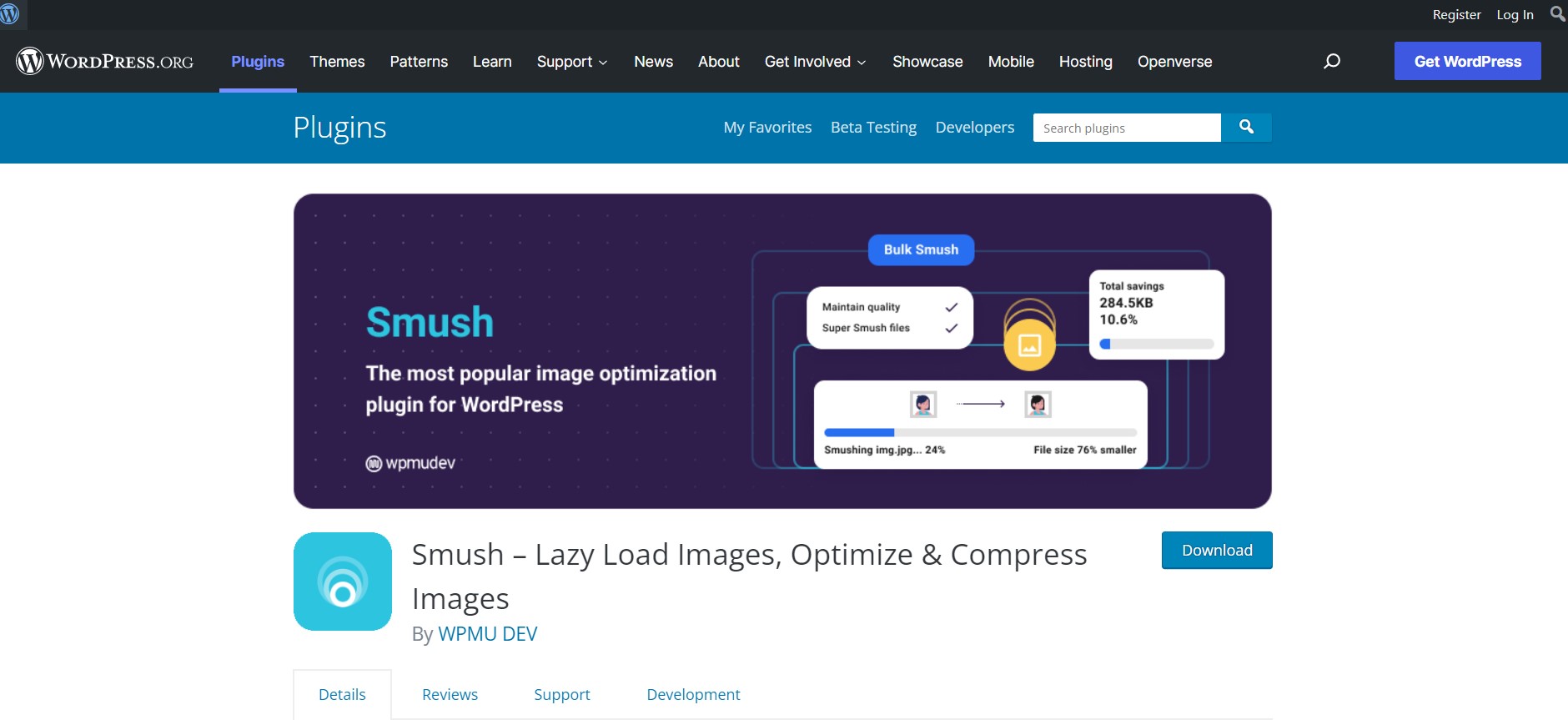
Task: Open the Development tab
Action: coord(693,694)
